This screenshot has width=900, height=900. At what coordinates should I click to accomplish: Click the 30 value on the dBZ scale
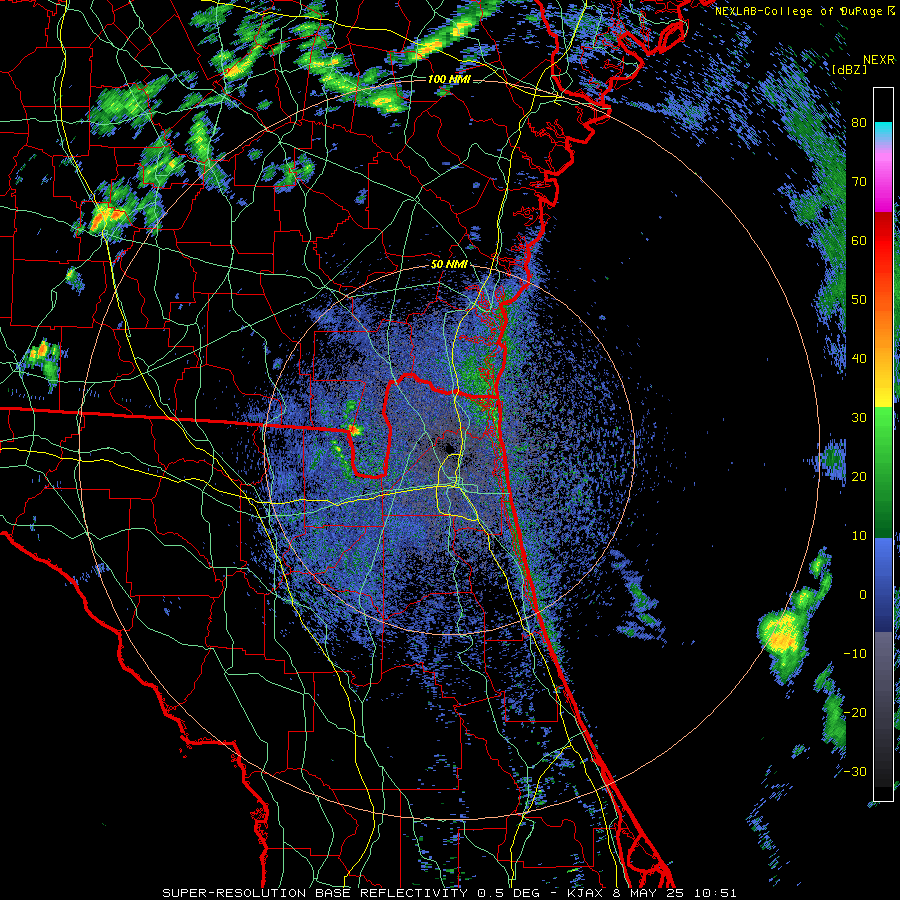859,417
